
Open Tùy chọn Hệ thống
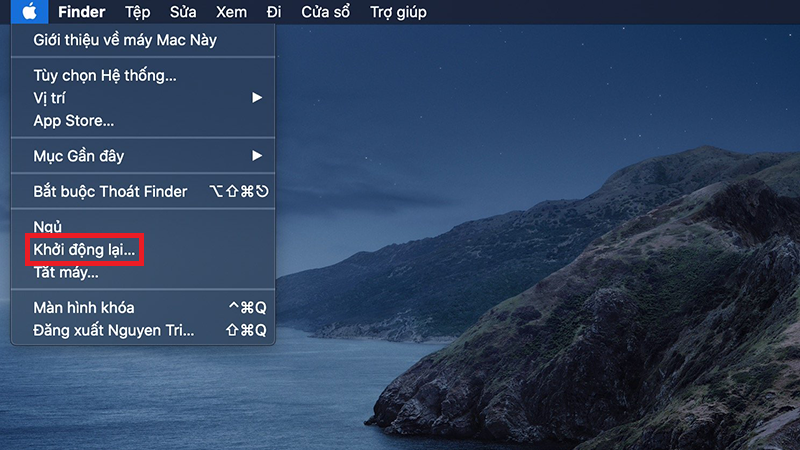click(x=105, y=75)
